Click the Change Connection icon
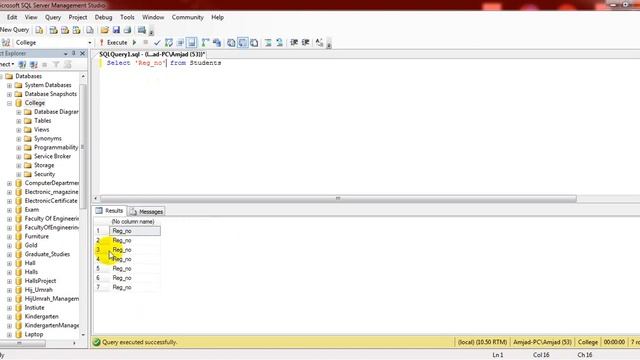 tap(6, 42)
